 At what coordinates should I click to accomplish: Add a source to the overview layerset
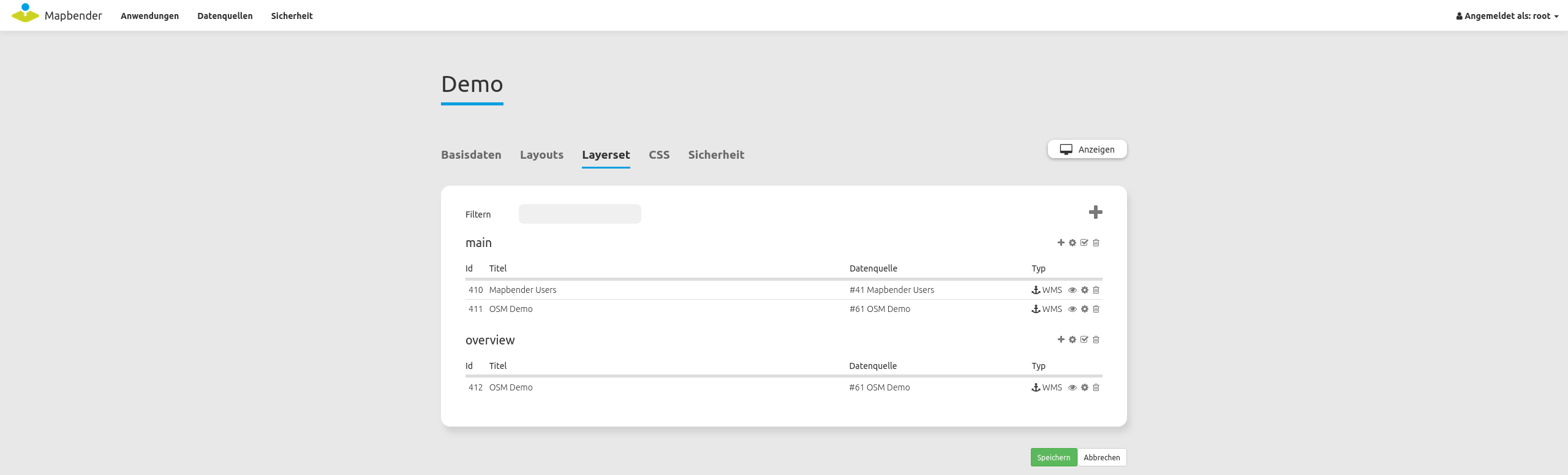pyautogui.click(x=1061, y=340)
